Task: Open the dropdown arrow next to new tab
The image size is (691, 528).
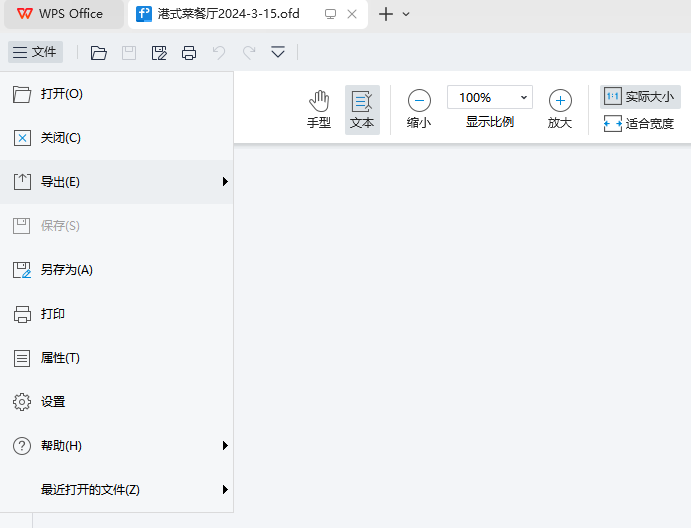Action: (x=406, y=14)
